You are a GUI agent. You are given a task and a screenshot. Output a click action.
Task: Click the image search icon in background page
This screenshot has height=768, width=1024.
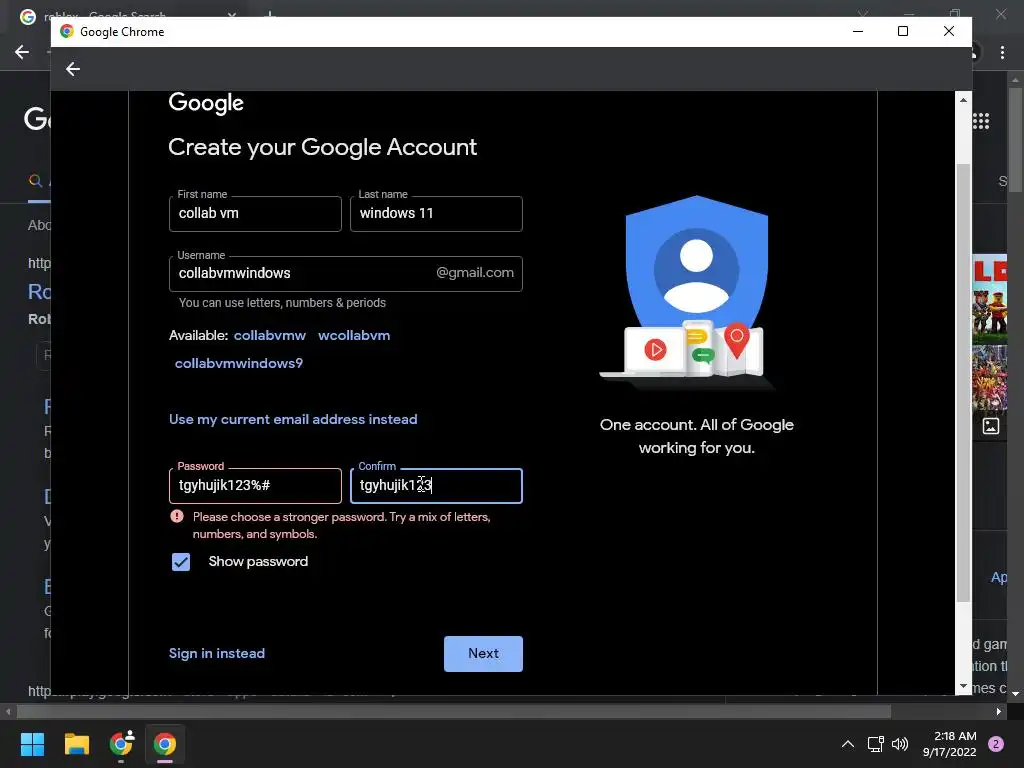pos(991,426)
